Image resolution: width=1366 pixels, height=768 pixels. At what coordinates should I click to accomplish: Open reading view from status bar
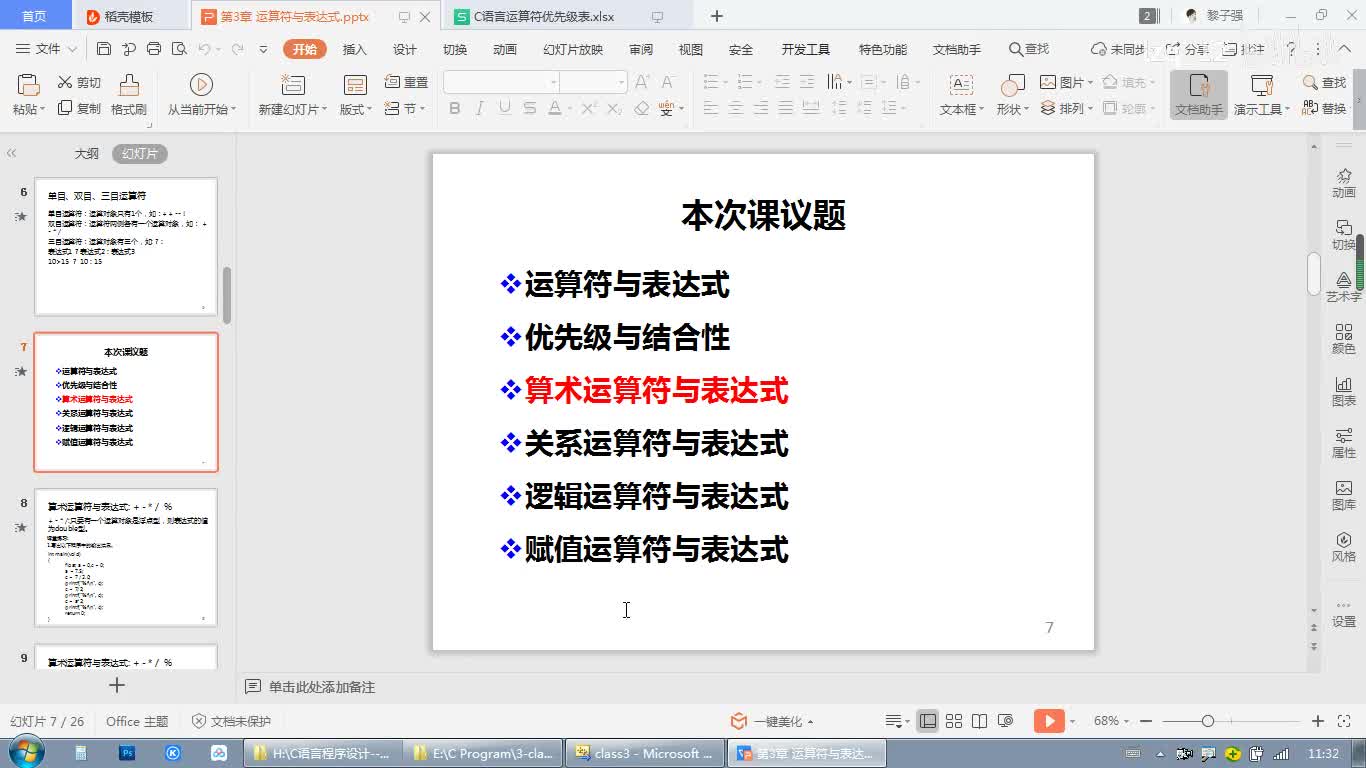[x=980, y=721]
